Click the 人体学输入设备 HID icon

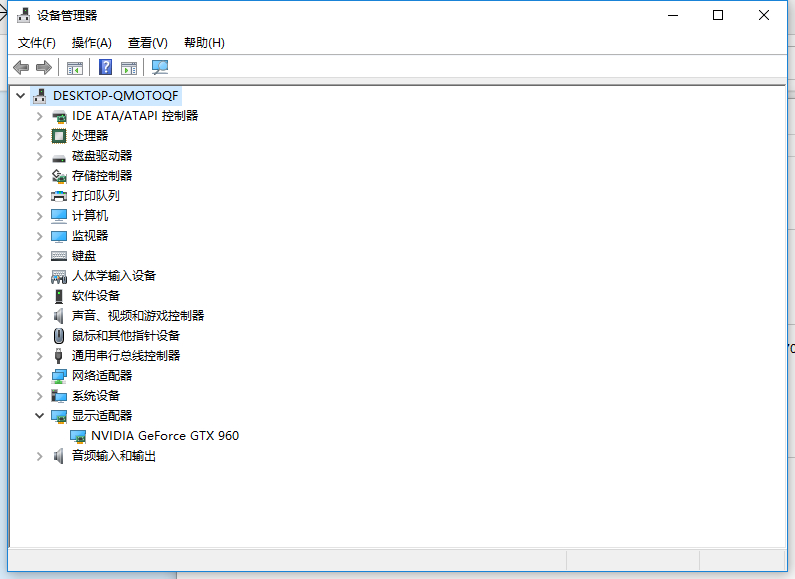[59, 276]
